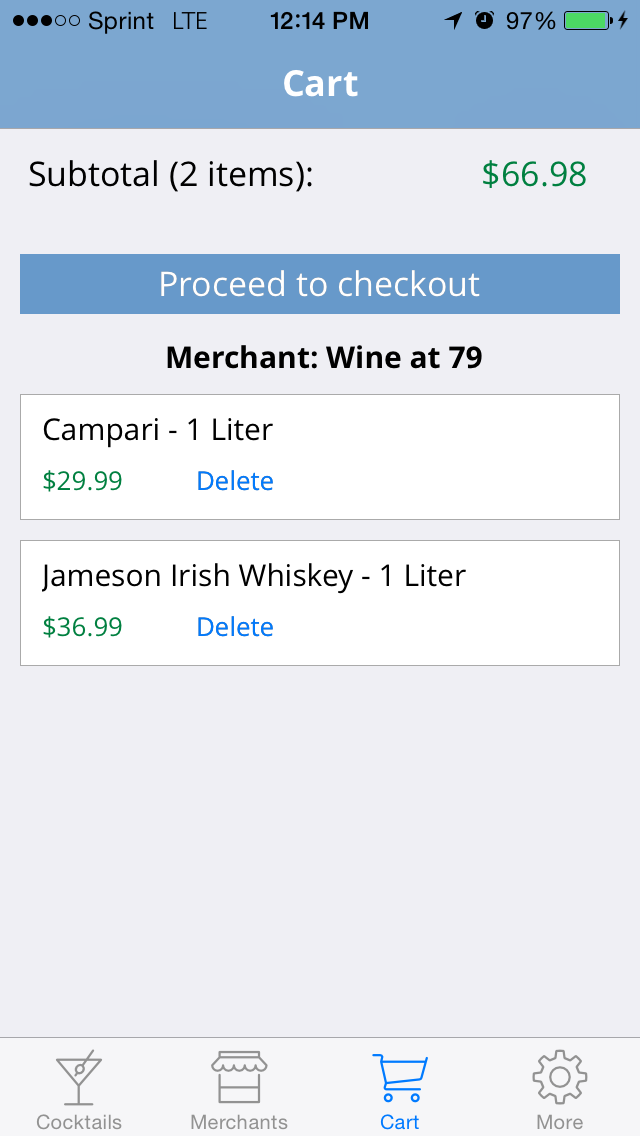640x1136 pixels.
Task: Open the More tab label
Action: (x=560, y=1122)
